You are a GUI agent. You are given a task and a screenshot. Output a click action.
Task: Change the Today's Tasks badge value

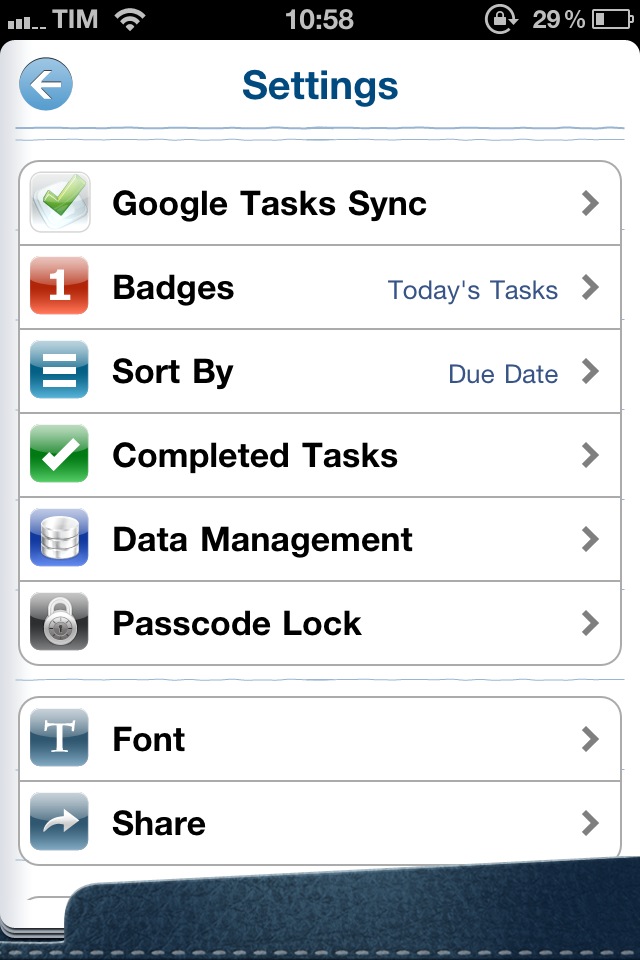[473, 290]
